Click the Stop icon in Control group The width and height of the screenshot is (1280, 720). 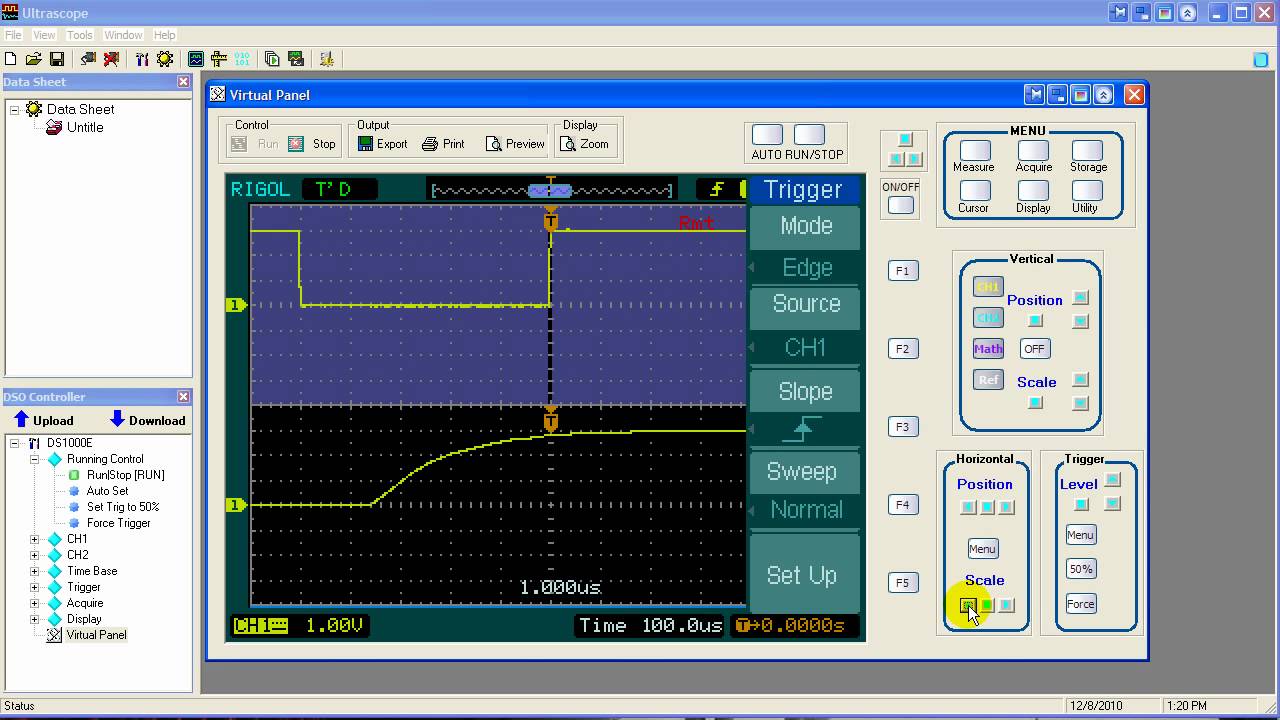296,144
